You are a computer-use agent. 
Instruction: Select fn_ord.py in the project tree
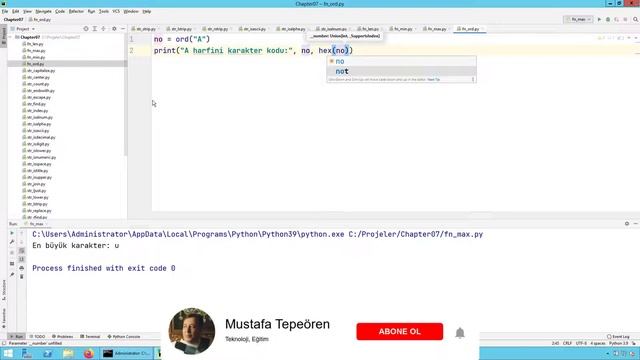click(x=67, y=64)
